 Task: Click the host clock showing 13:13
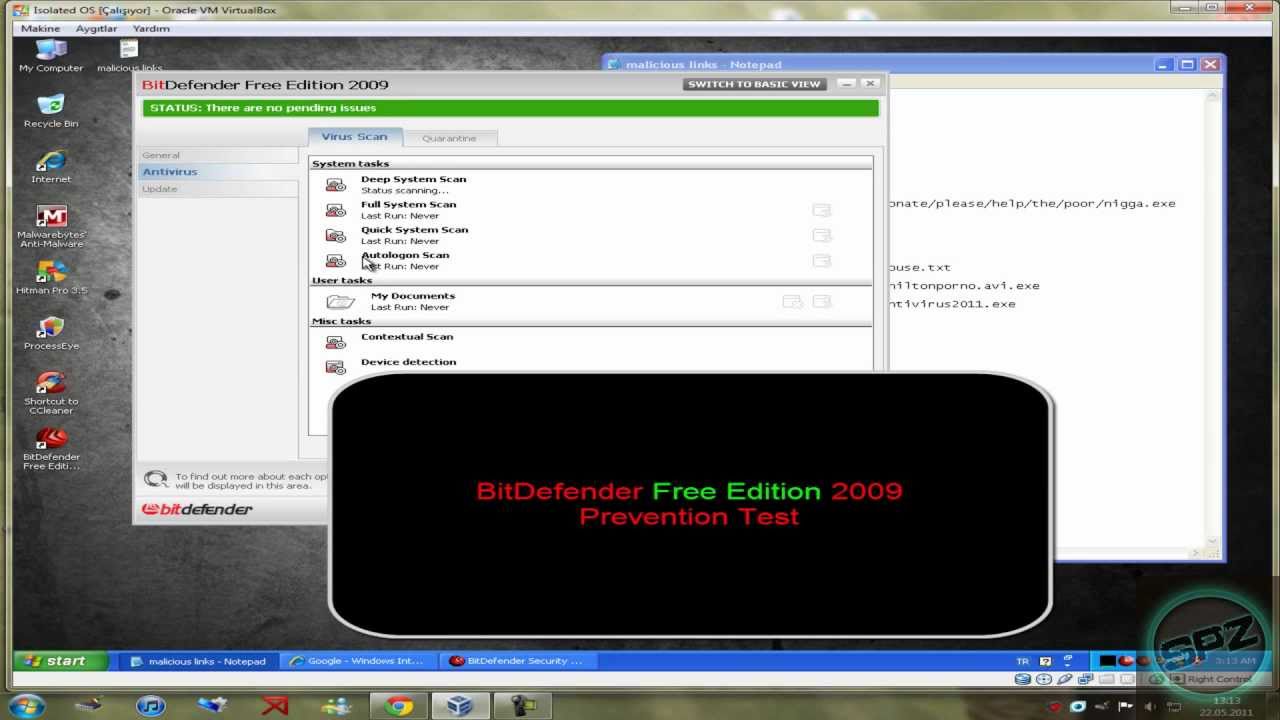[x=1226, y=701]
